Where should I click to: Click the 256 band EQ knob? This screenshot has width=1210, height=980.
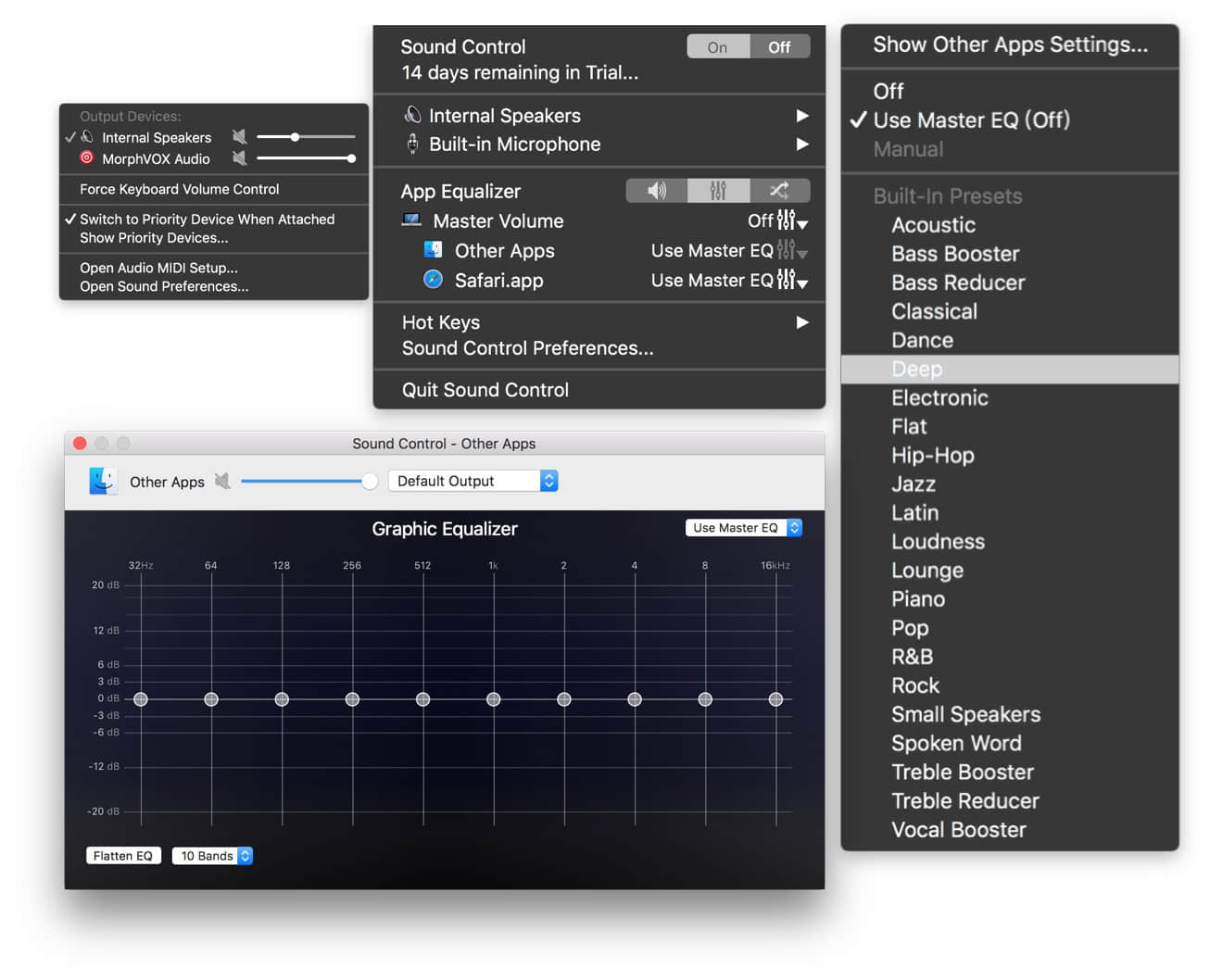tap(352, 699)
